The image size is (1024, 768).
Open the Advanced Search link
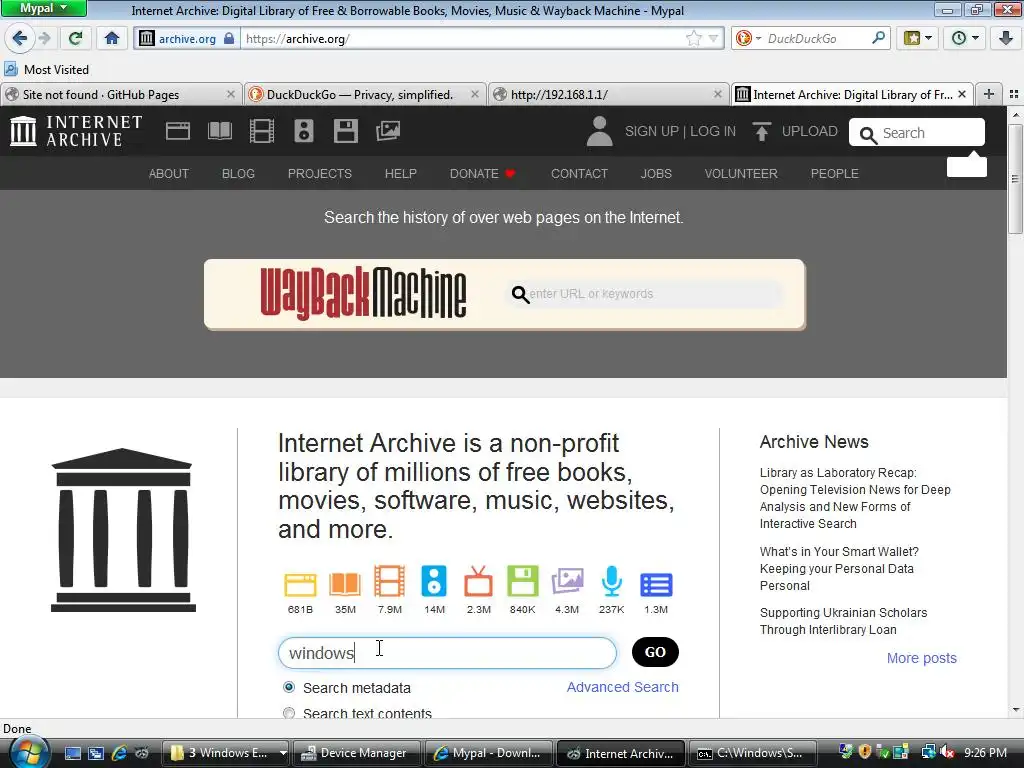pos(622,687)
